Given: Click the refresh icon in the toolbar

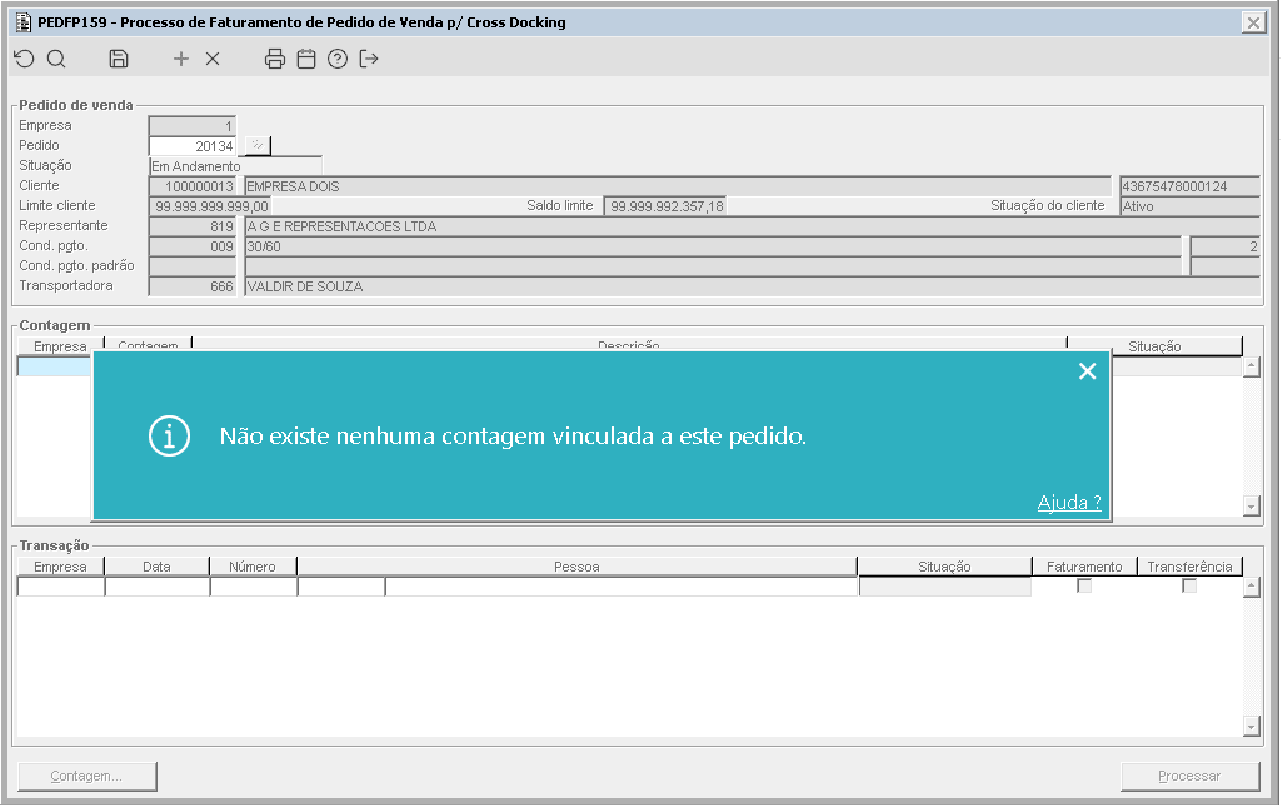Looking at the screenshot, I should [24, 59].
